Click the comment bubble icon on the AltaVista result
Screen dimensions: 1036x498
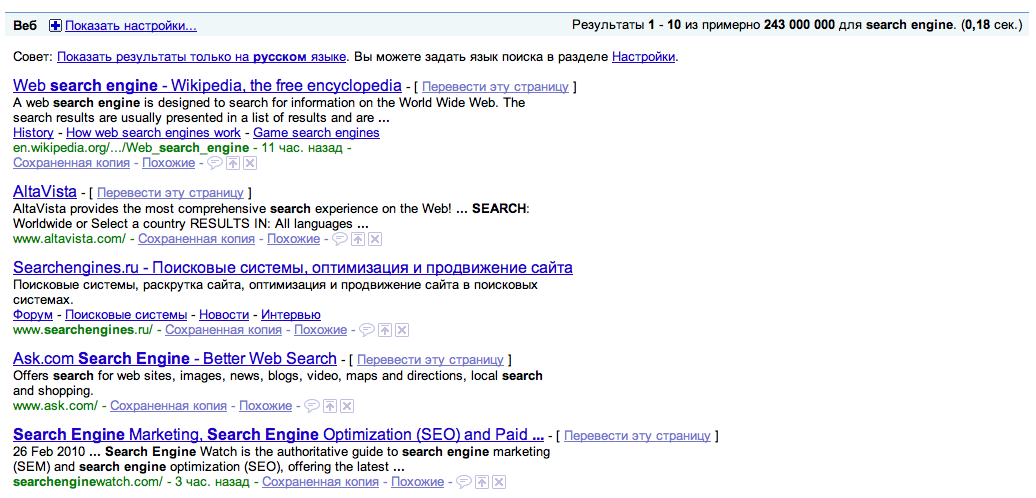point(340,239)
